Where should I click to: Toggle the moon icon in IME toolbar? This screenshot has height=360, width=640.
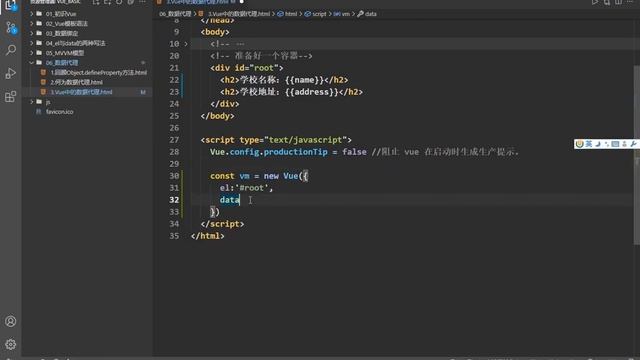(x=598, y=144)
